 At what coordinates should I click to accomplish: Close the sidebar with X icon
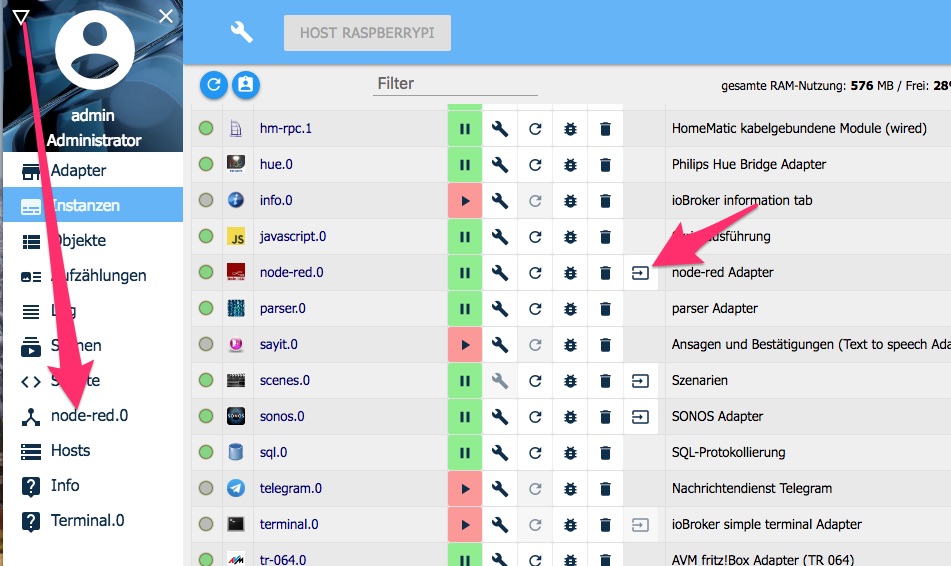click(x=166, y=16)
